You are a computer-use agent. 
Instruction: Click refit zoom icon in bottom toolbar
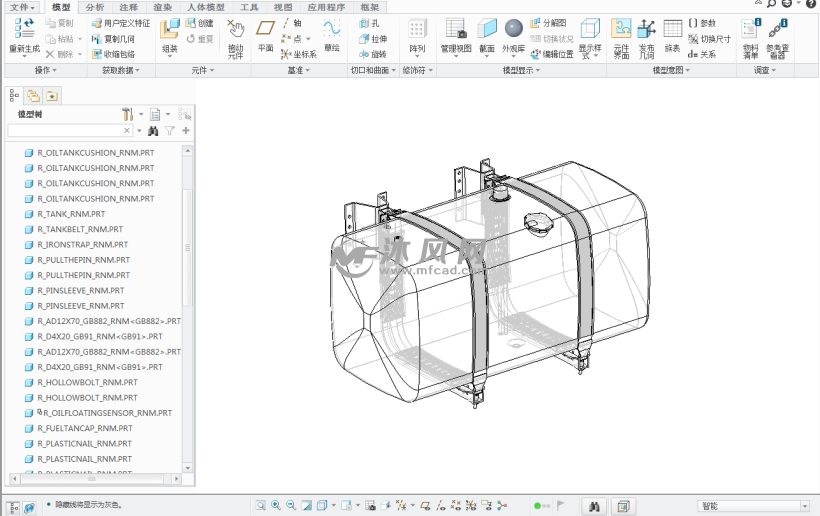tap(260, 506)
